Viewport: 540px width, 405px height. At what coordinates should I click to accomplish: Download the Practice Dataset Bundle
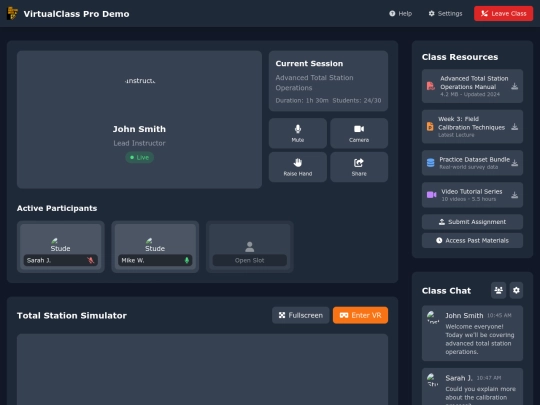point(515,163)
